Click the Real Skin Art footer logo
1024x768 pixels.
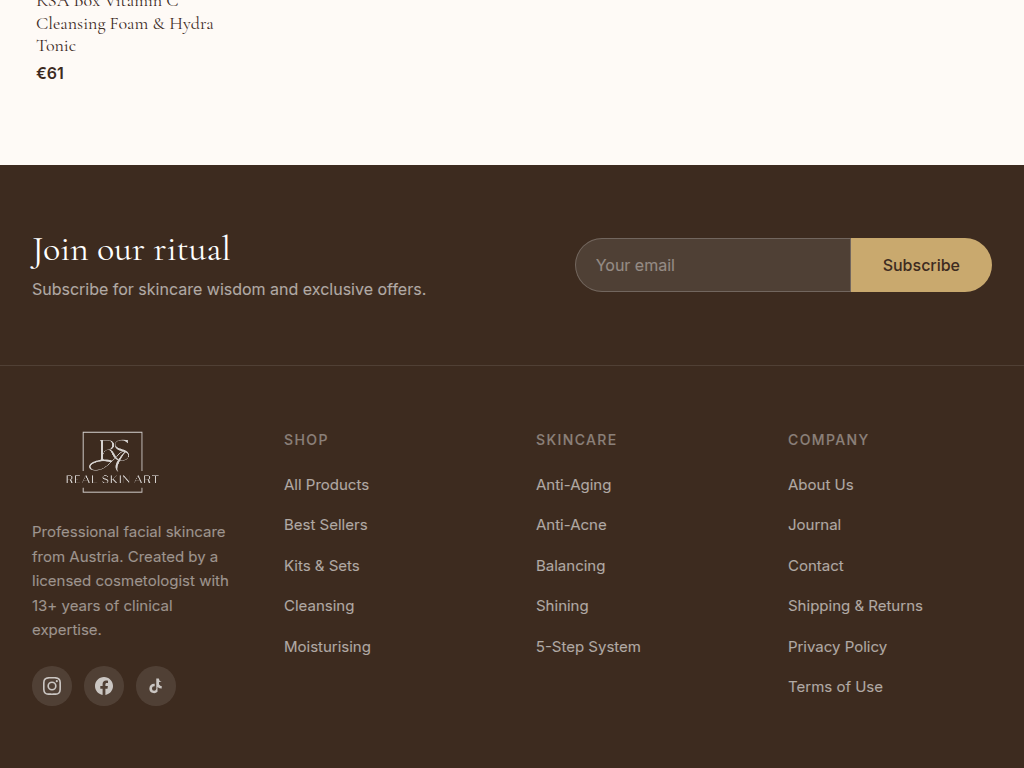tap(112, 462)
